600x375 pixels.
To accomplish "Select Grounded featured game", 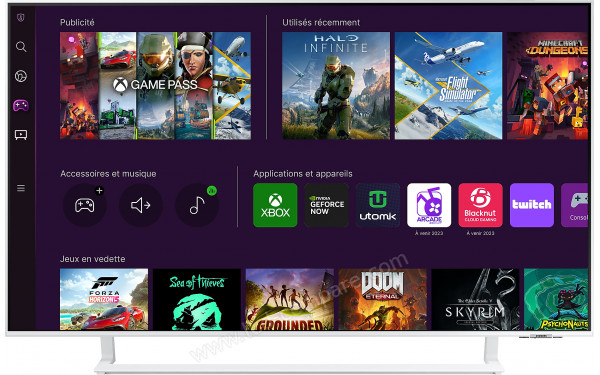I will [290, 299].
